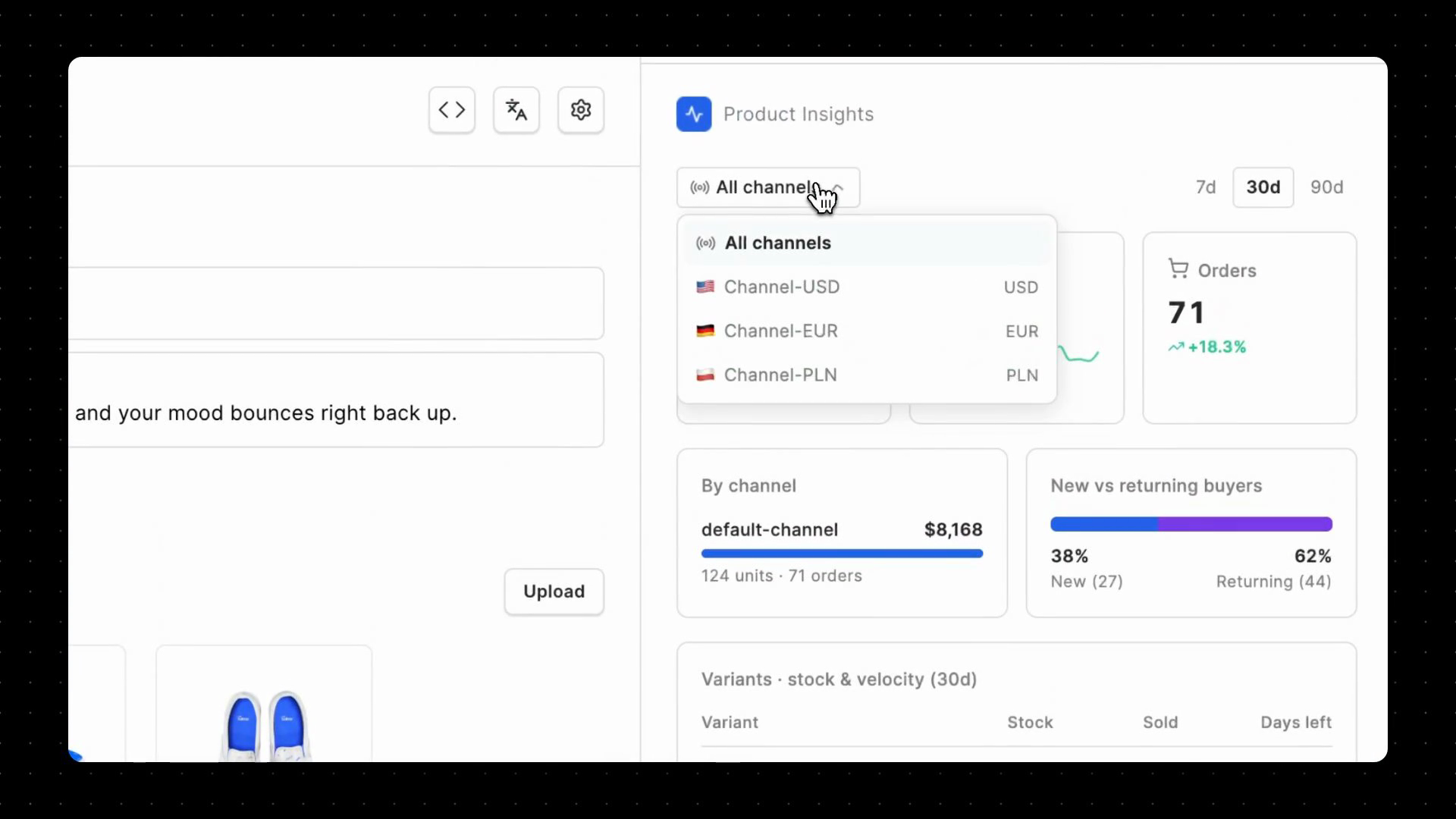Click the Variant column header

pyautogui.click(x=730, y=723)
